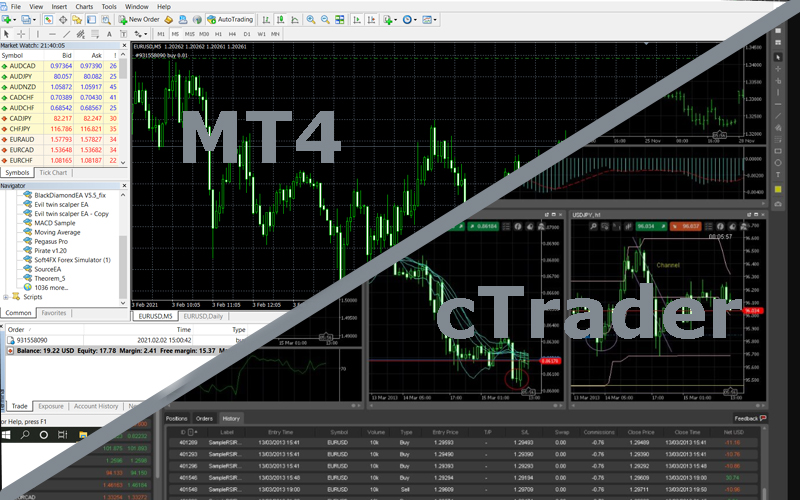Viewport: 800px width, 500px height.
Task: Switch to the Account History tab
Action: coord(97,406)
